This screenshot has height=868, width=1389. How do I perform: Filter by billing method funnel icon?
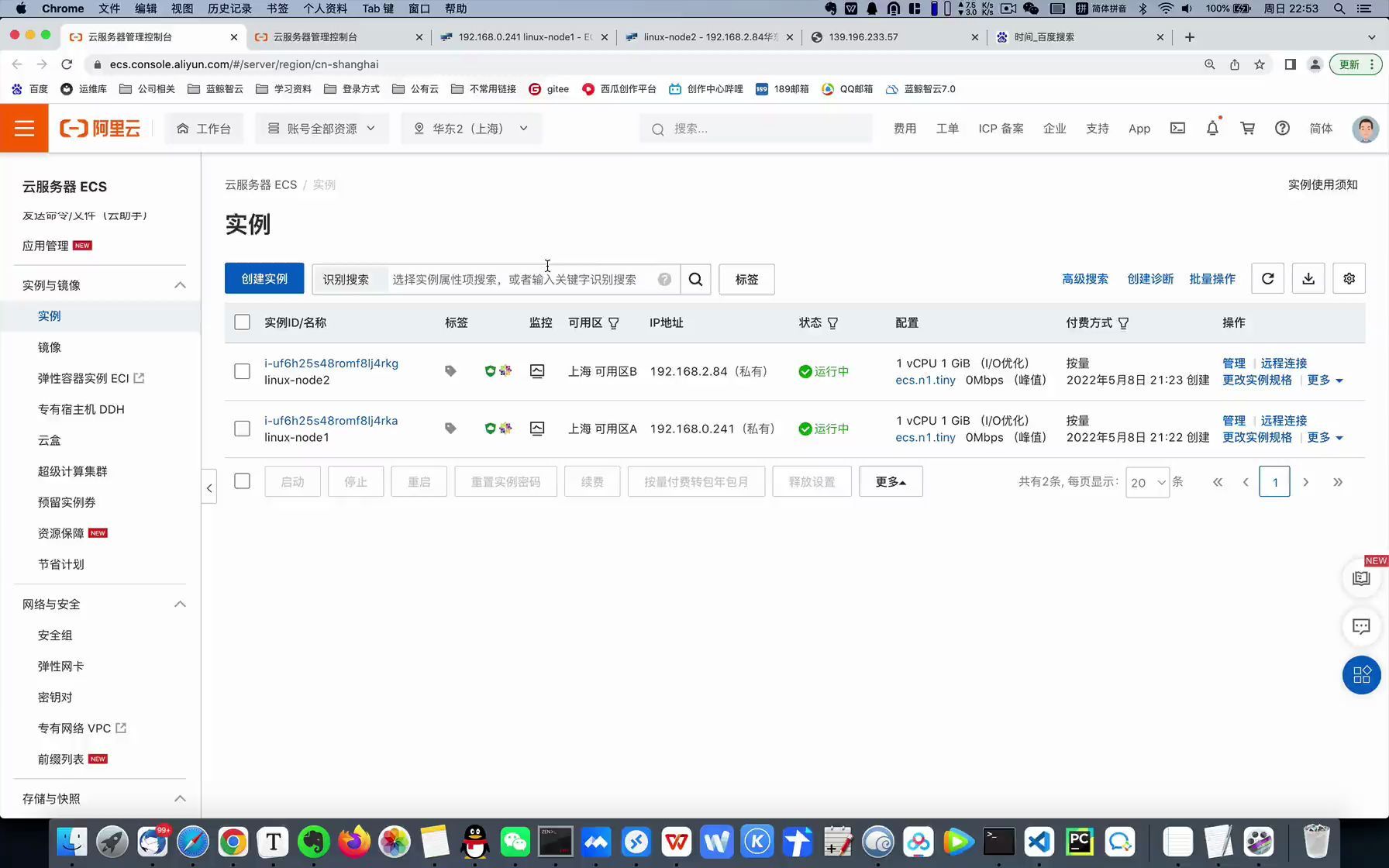[x=1124, y=323]
